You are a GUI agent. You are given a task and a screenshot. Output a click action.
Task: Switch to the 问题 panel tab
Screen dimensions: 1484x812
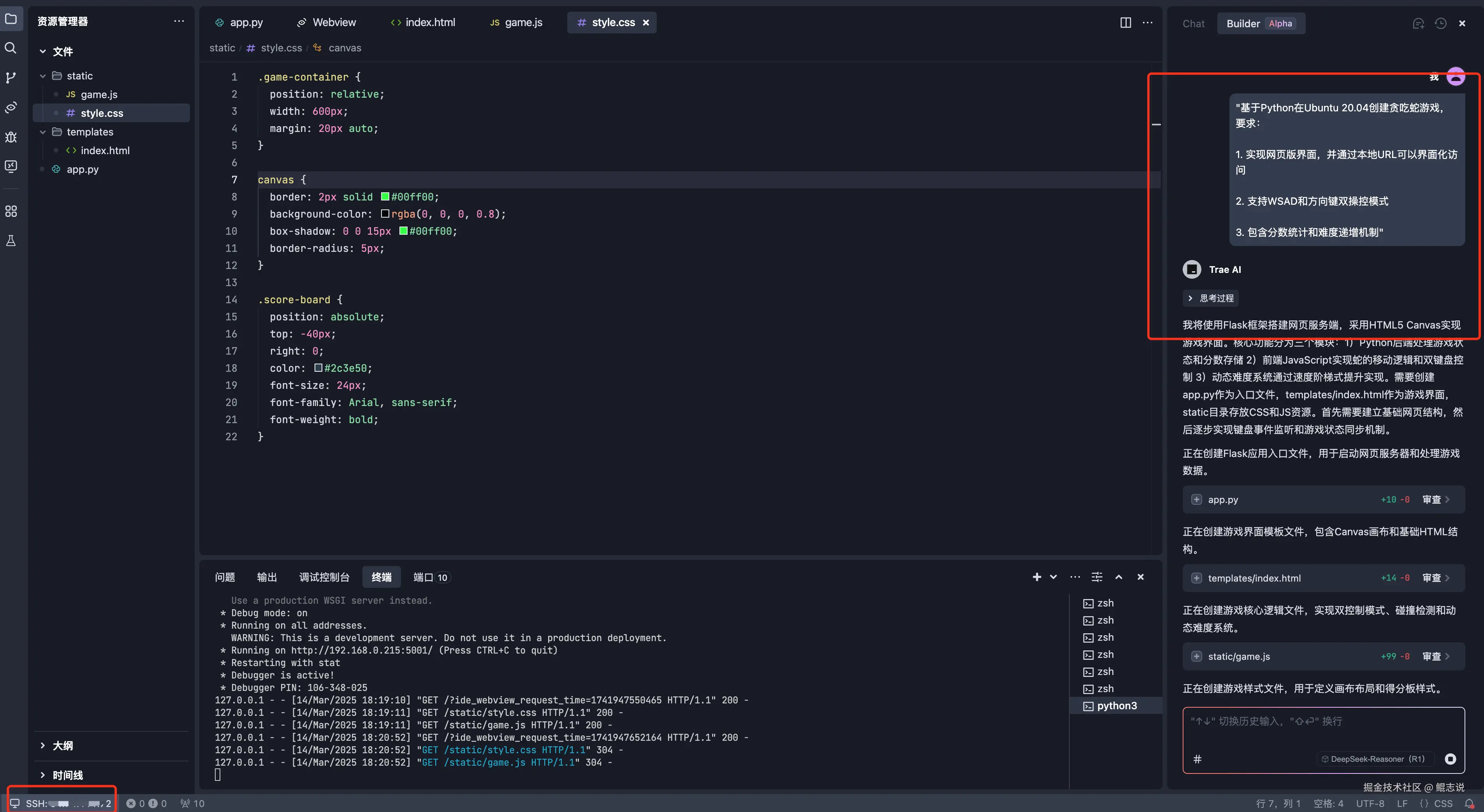pos(225,577)
